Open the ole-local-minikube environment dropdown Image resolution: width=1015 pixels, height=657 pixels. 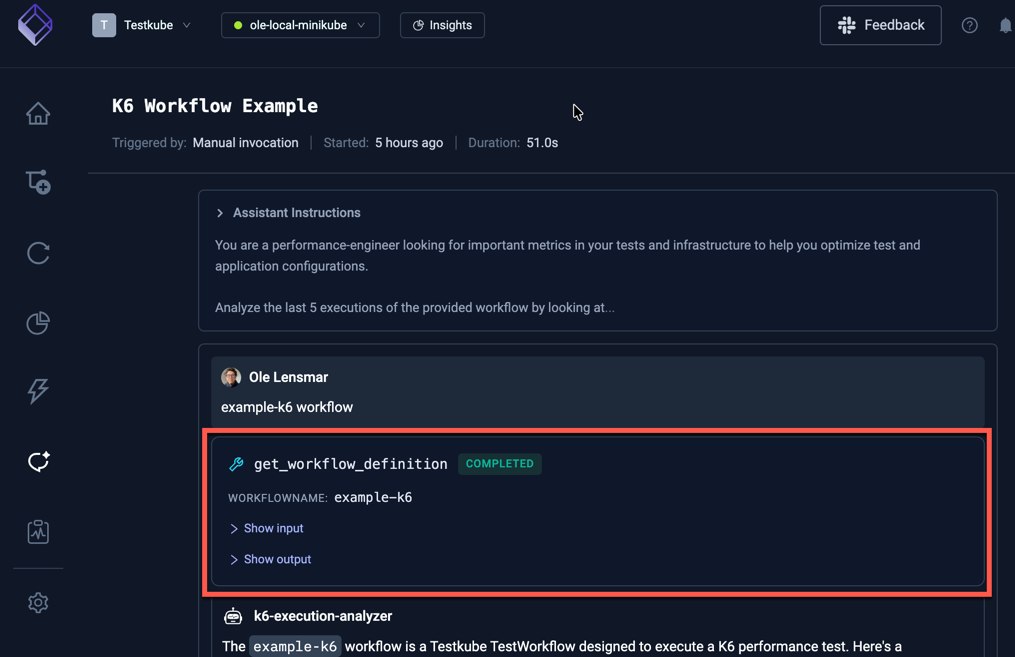tap(300, 25)
